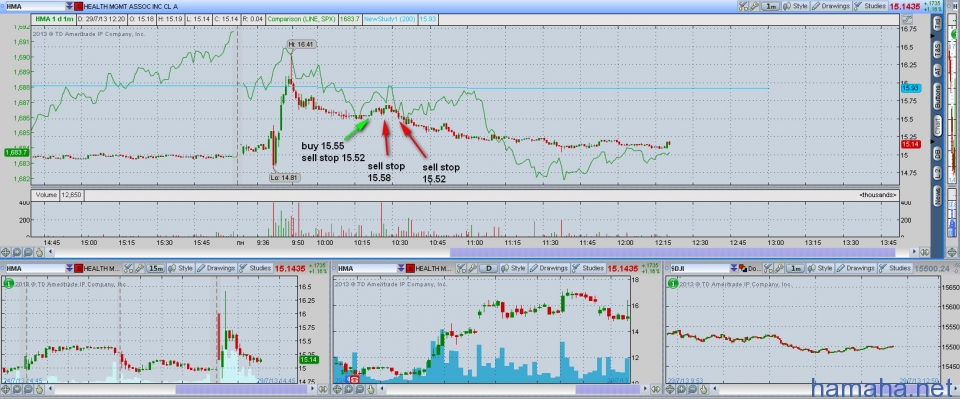The width and height of the screenshot is (960, 399).
Task: Open Studies in the main HMA chart toolbar
Action: (870, 6)
